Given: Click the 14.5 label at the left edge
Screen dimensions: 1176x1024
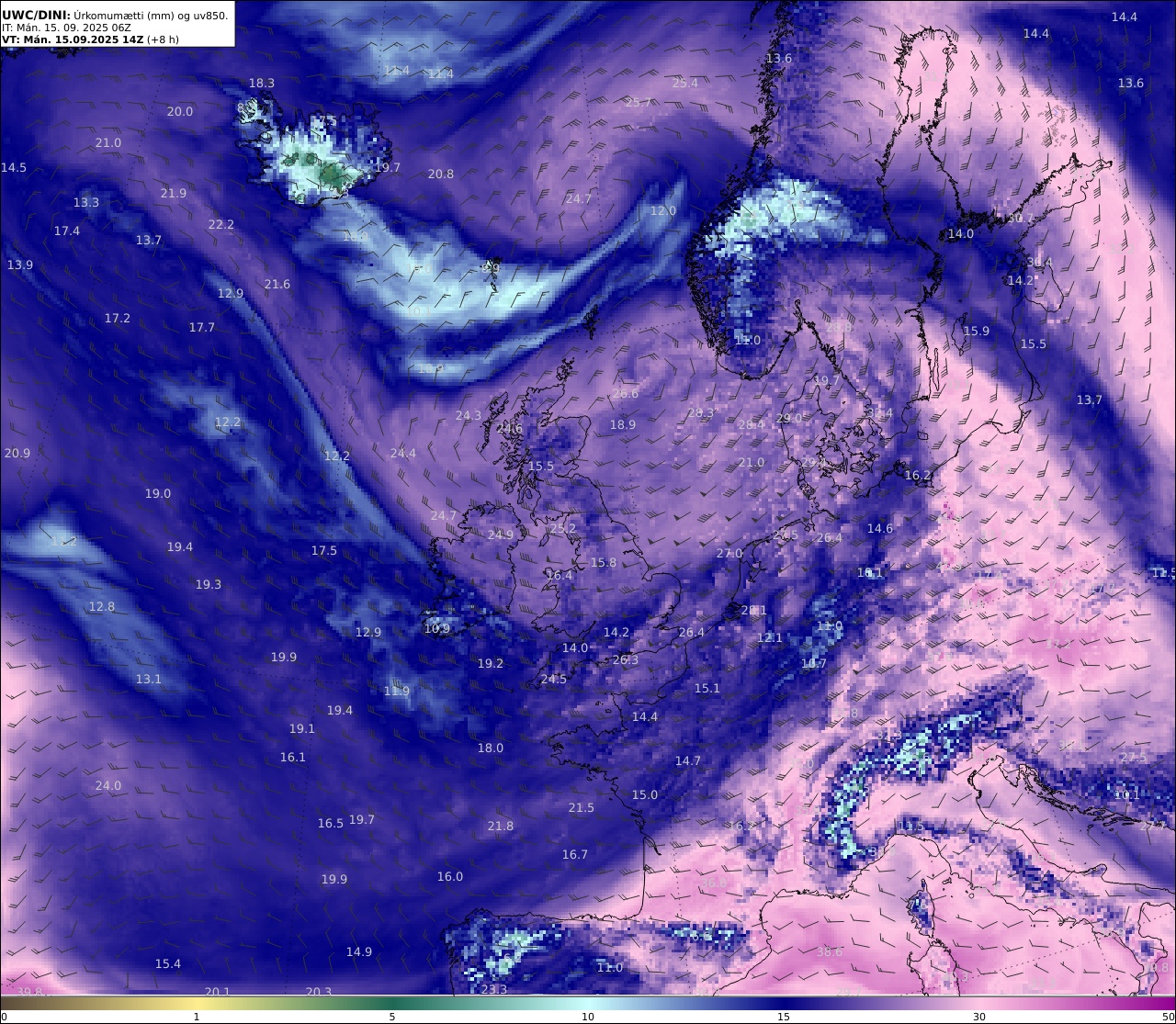Looking at the screenshot, I should coord(14,167).
